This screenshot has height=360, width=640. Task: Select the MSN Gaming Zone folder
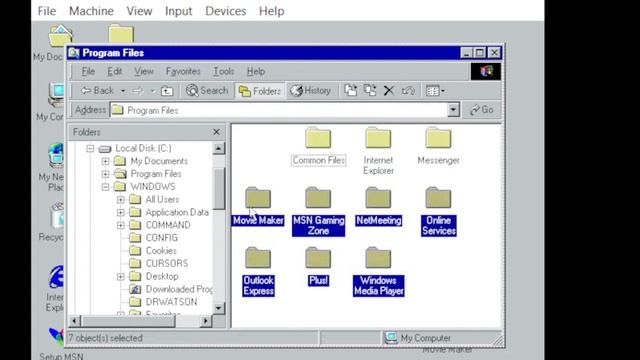click(318, 211)
